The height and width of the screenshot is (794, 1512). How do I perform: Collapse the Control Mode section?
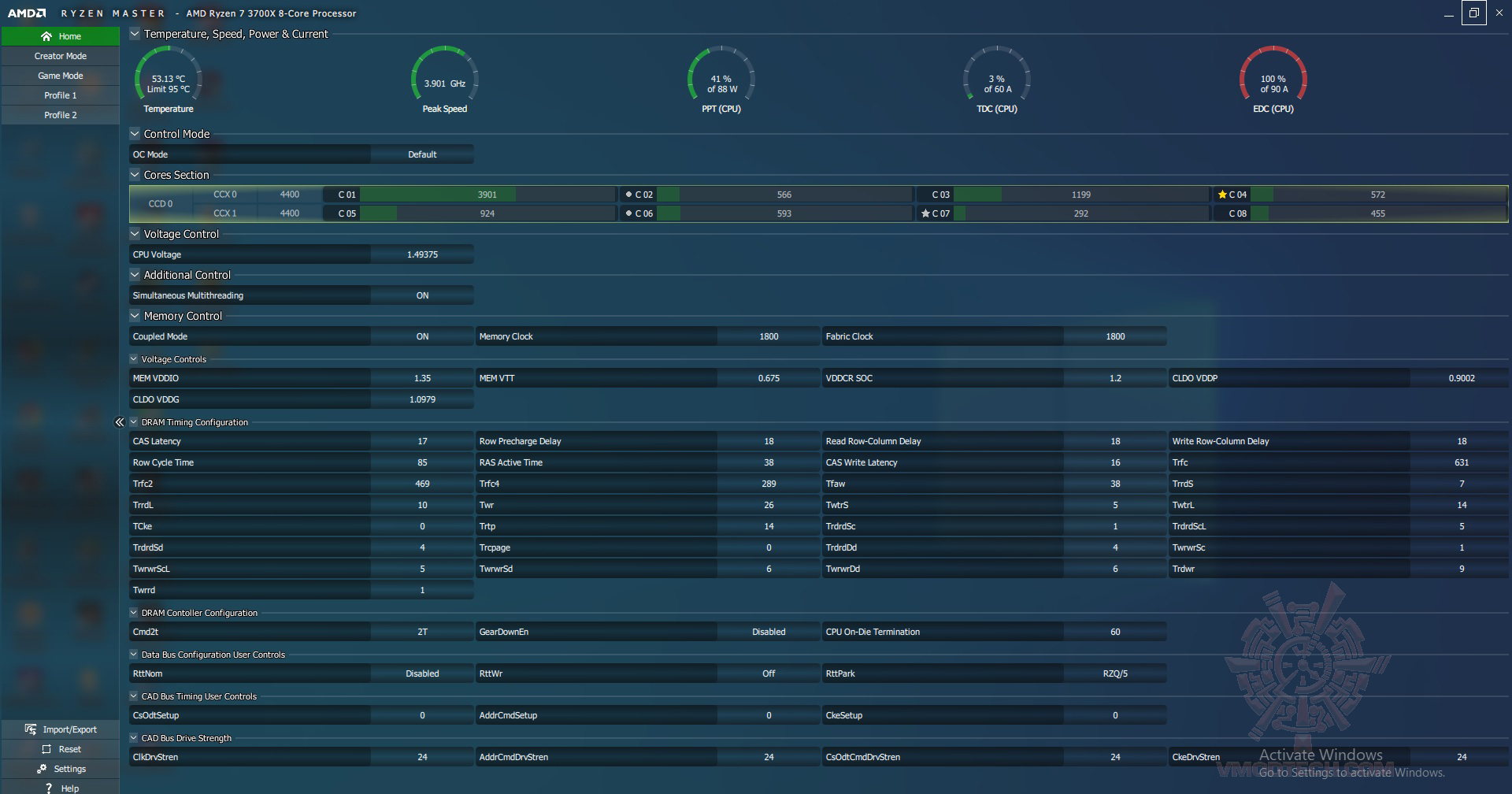[135, 134]
